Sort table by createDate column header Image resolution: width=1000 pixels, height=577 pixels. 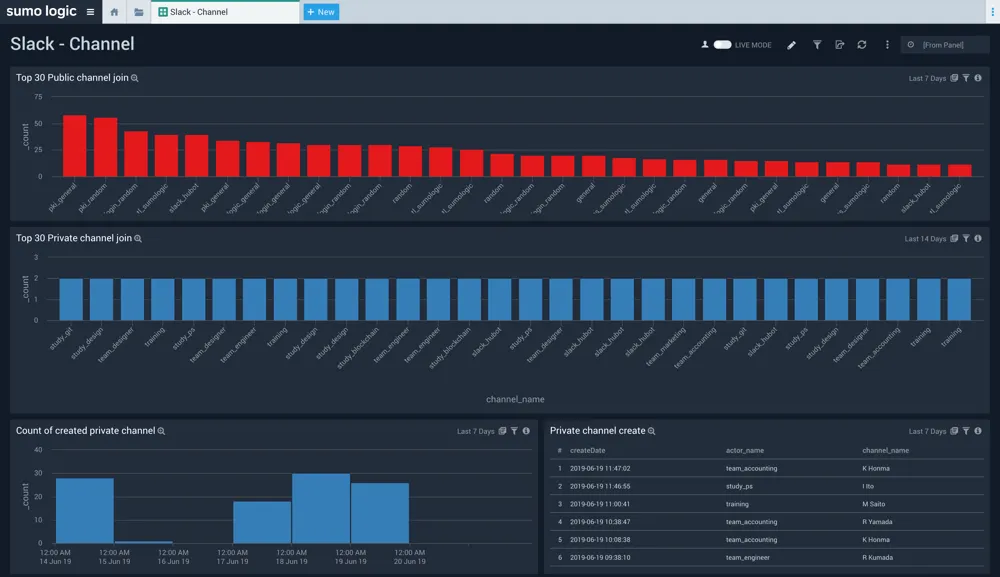click(587, 450)
